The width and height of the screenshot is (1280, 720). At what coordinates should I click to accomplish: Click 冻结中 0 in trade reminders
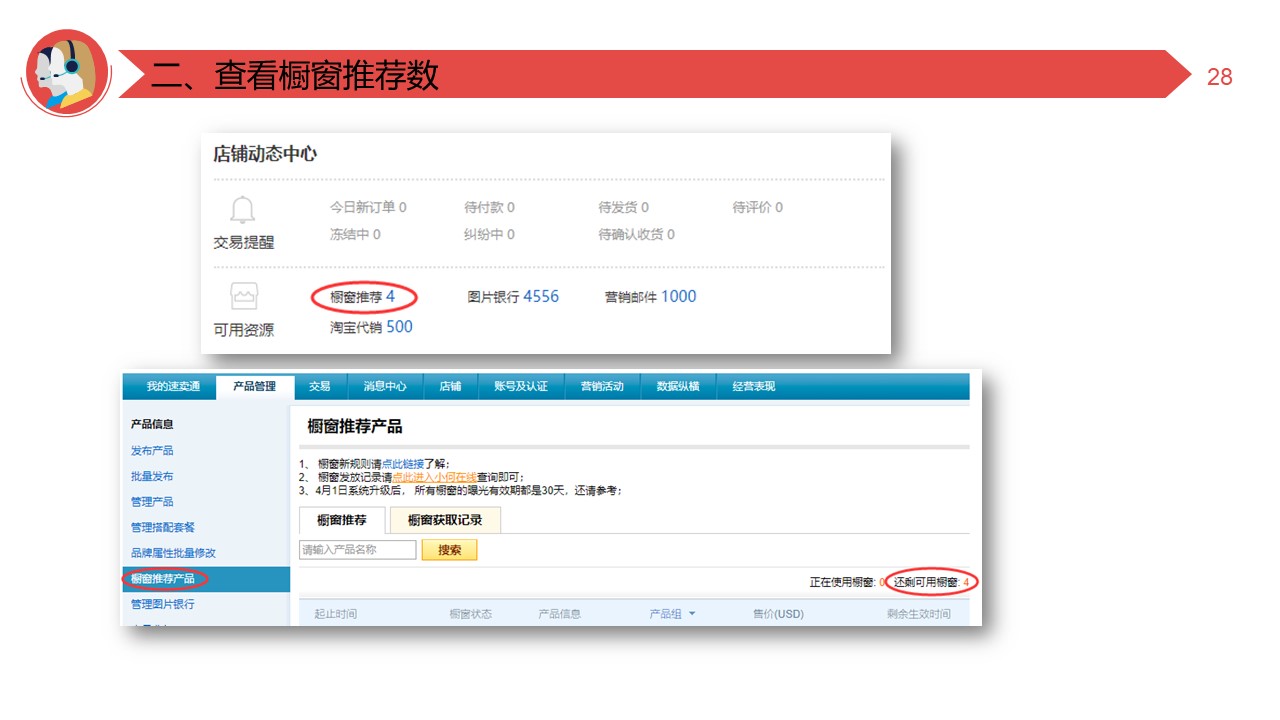click(x=355, y=235)
